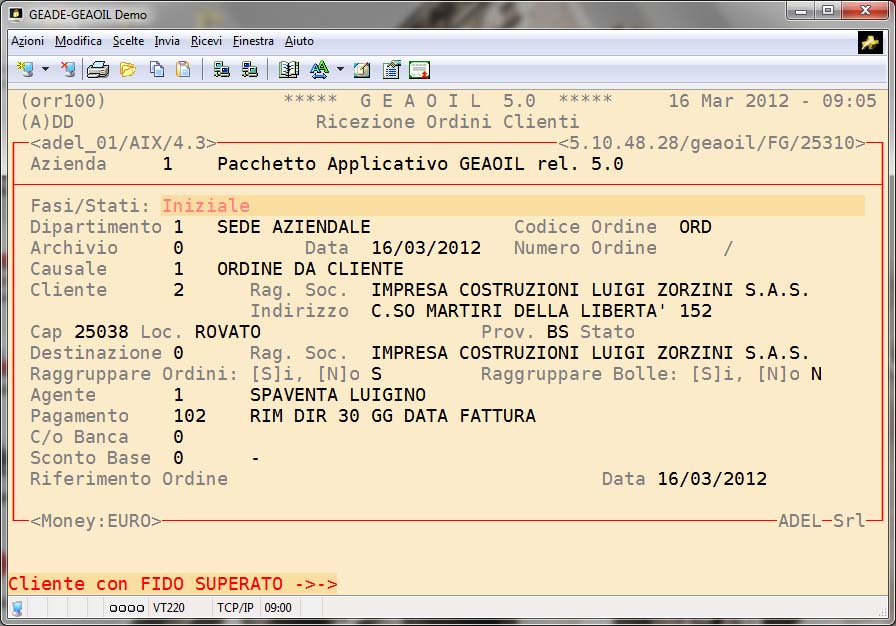Click the paste clipboard icon
This screenshot has height=626, width=896.
pyautogui.click(x=183, y=69)
